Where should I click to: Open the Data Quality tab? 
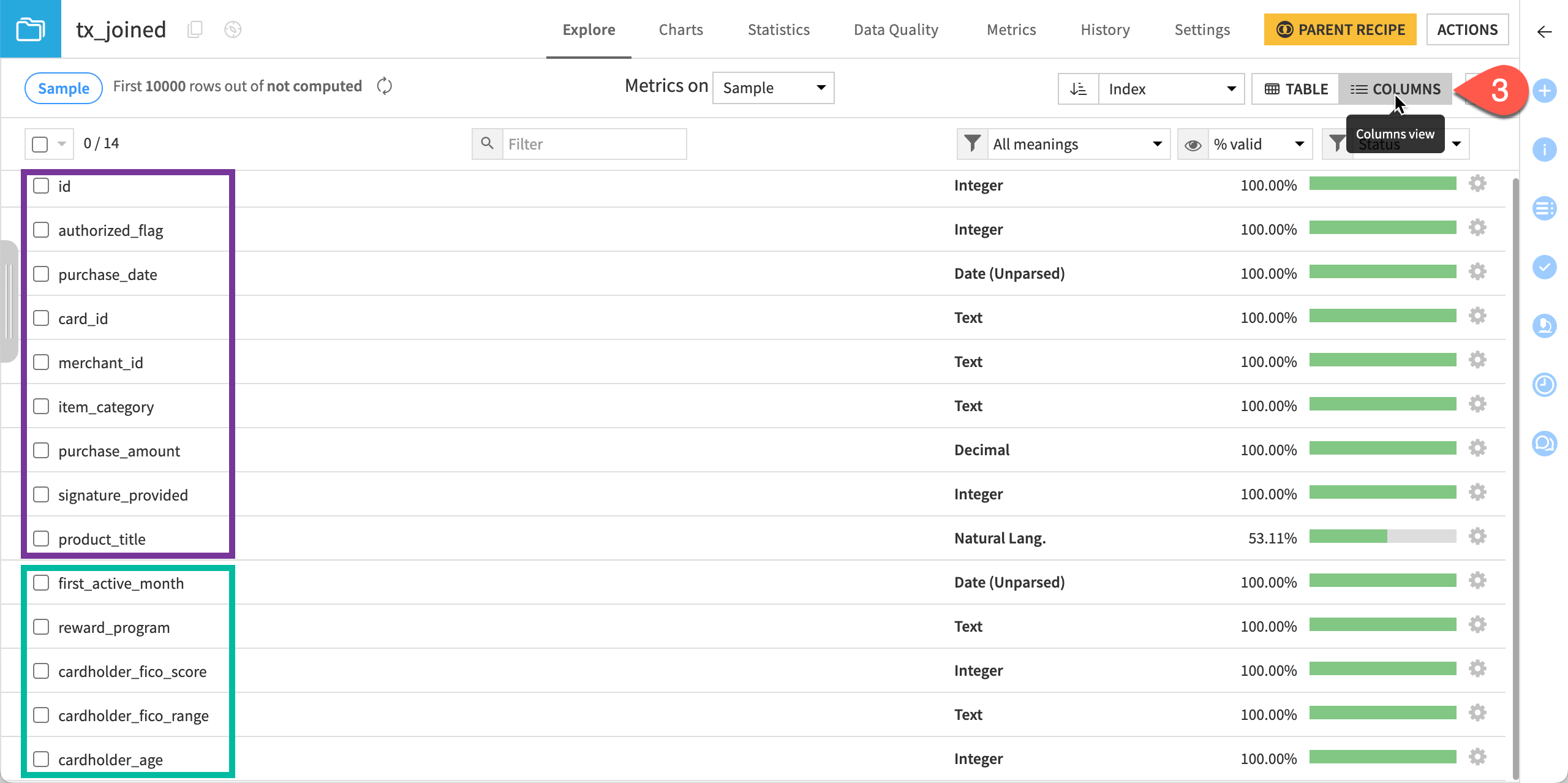point(896,29)
